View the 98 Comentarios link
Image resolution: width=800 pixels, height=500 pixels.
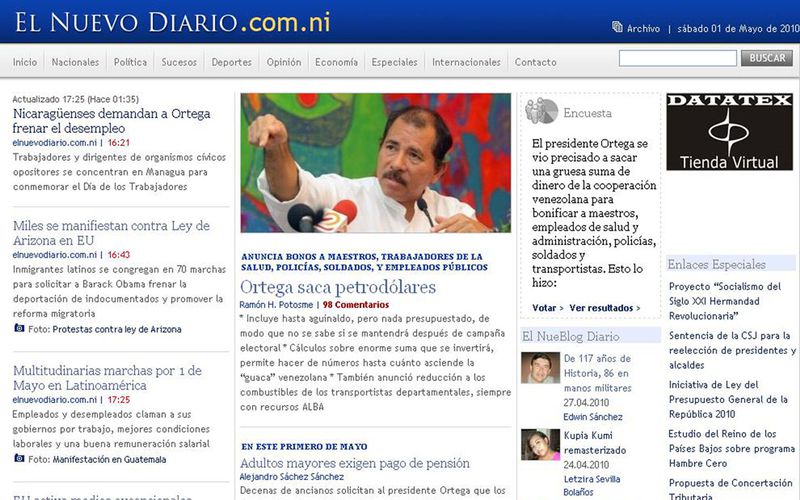[x=356, y=305]
